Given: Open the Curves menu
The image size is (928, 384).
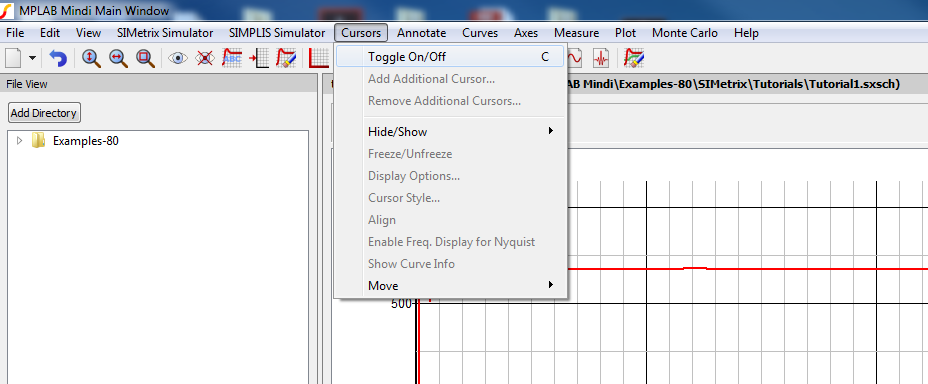Looking at the screenshot, I should pyautogui.click(x=480, y=33).
